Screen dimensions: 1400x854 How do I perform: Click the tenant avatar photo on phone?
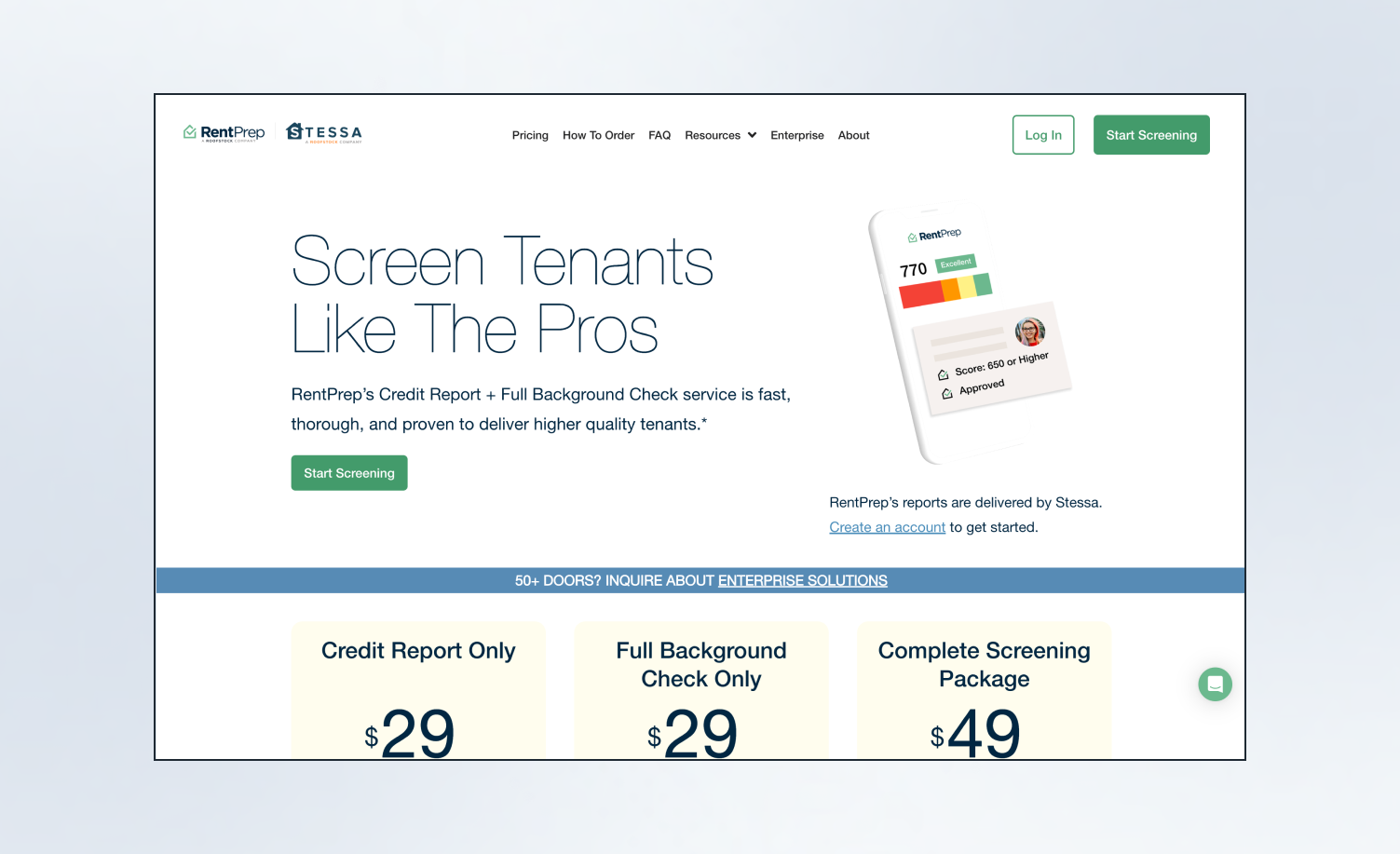[x=1029, y=332]
